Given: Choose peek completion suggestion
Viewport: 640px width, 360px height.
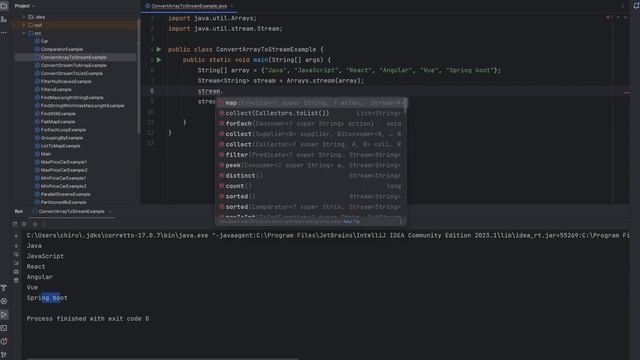Looking at the screenshot, I should (310, 165).
